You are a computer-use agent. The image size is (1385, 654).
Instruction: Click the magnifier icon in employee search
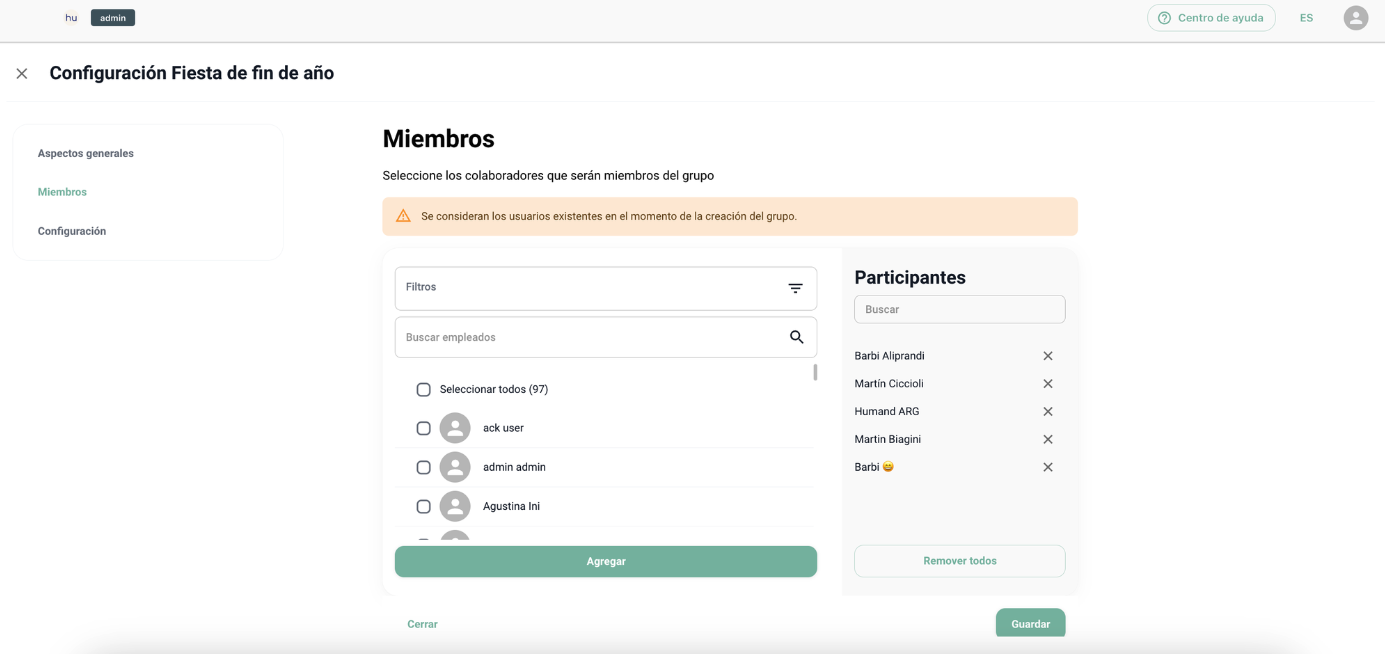[x=796, y=337]
